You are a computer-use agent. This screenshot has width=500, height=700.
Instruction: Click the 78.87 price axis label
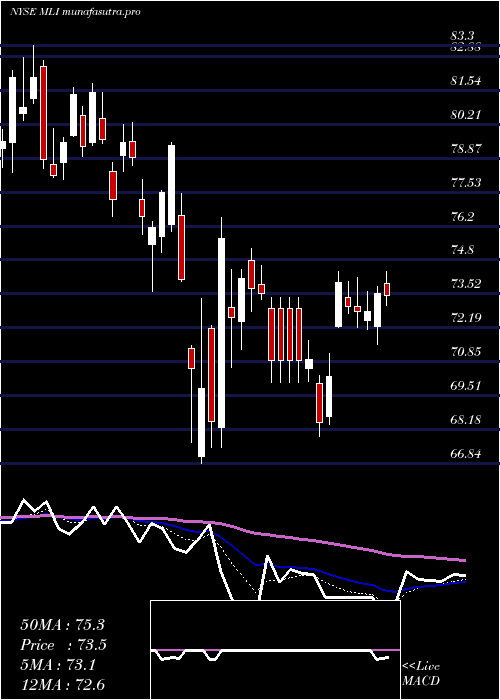(x=466, y=149)
